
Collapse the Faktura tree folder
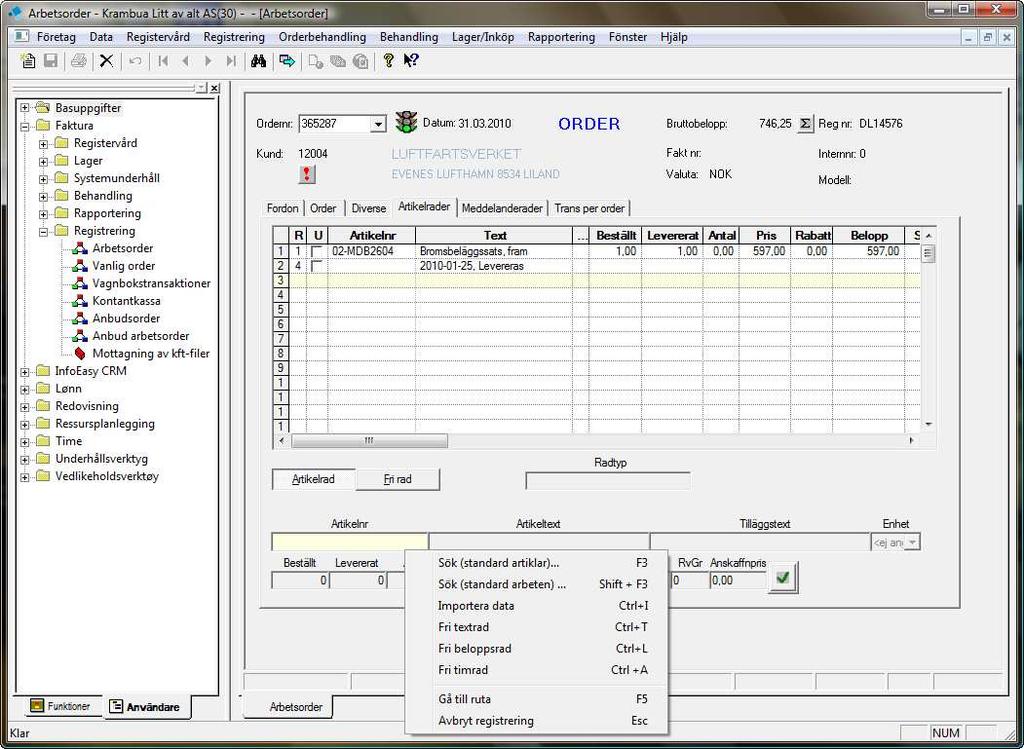(25, 126)
